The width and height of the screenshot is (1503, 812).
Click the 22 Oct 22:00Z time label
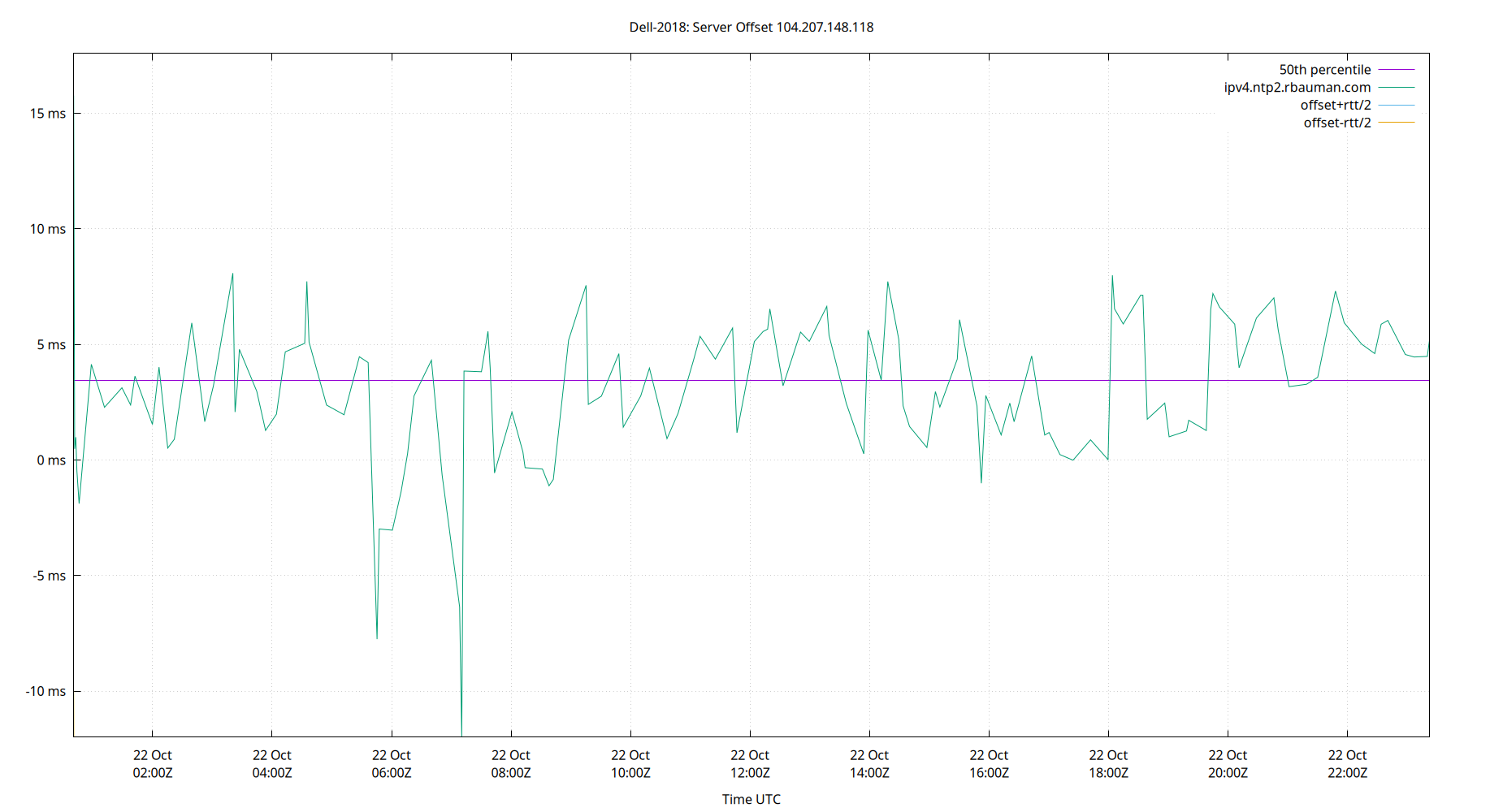coord(1347,764)
